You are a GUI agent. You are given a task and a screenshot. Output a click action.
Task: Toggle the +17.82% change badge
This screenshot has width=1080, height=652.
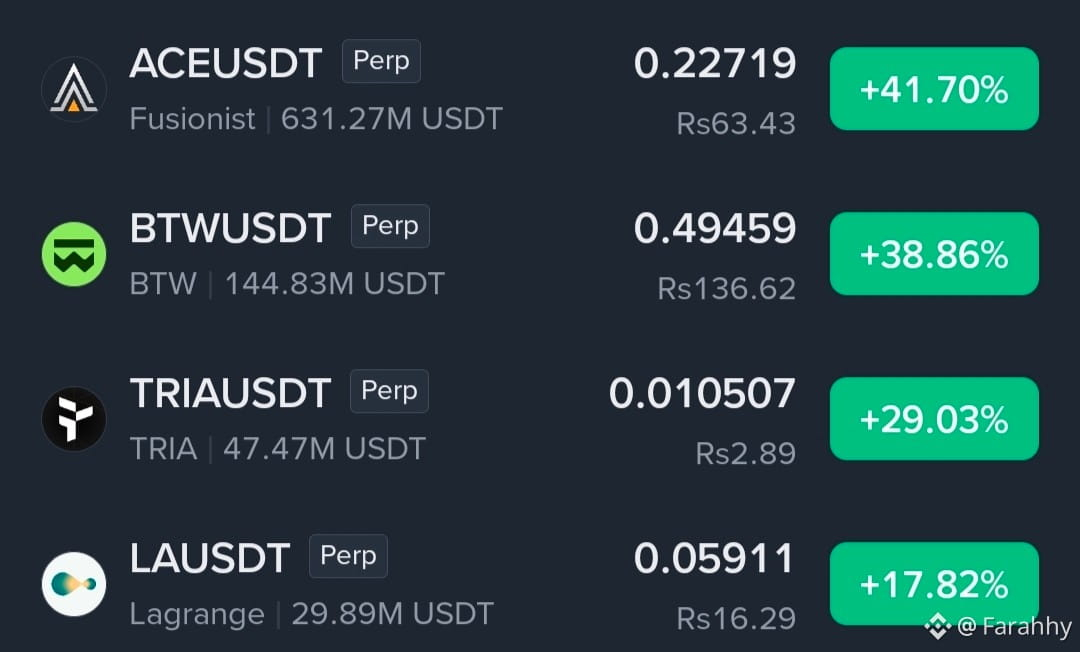pos(934,584)
